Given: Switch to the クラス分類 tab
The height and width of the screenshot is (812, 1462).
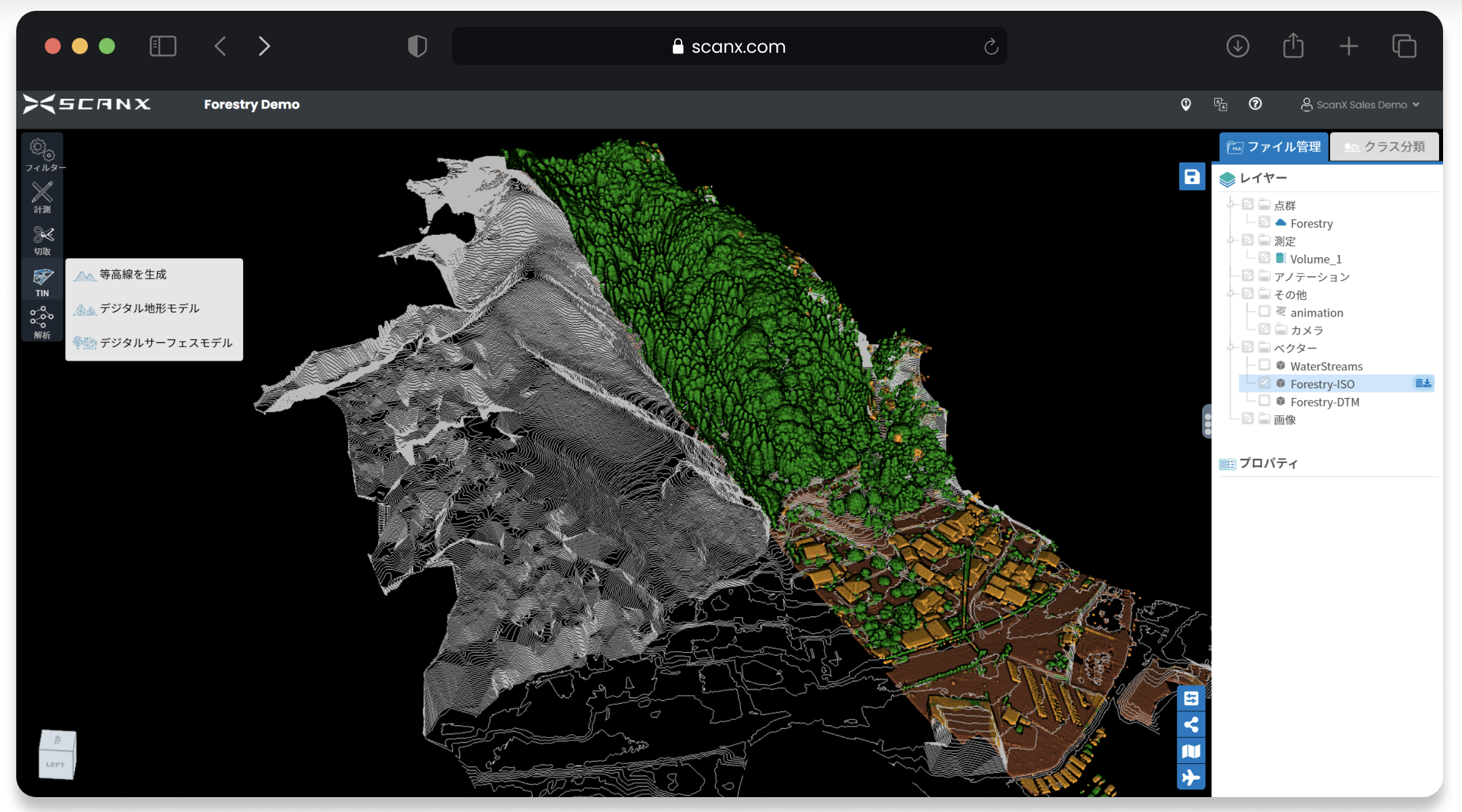Looking at the screenshot, I should 1384,147.
